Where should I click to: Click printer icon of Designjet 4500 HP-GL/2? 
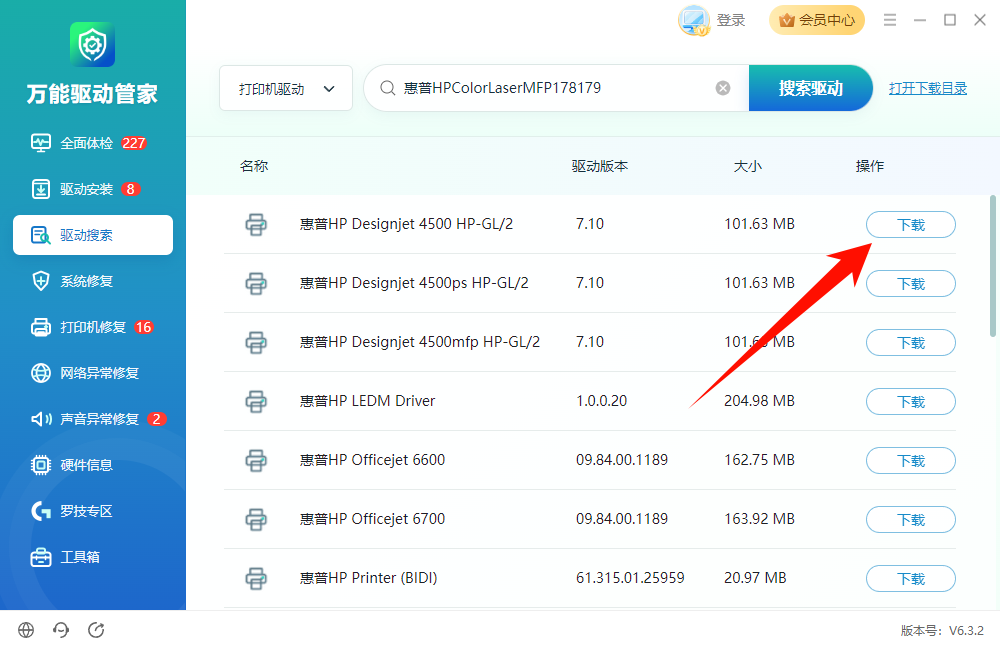[x=256, y=225]
